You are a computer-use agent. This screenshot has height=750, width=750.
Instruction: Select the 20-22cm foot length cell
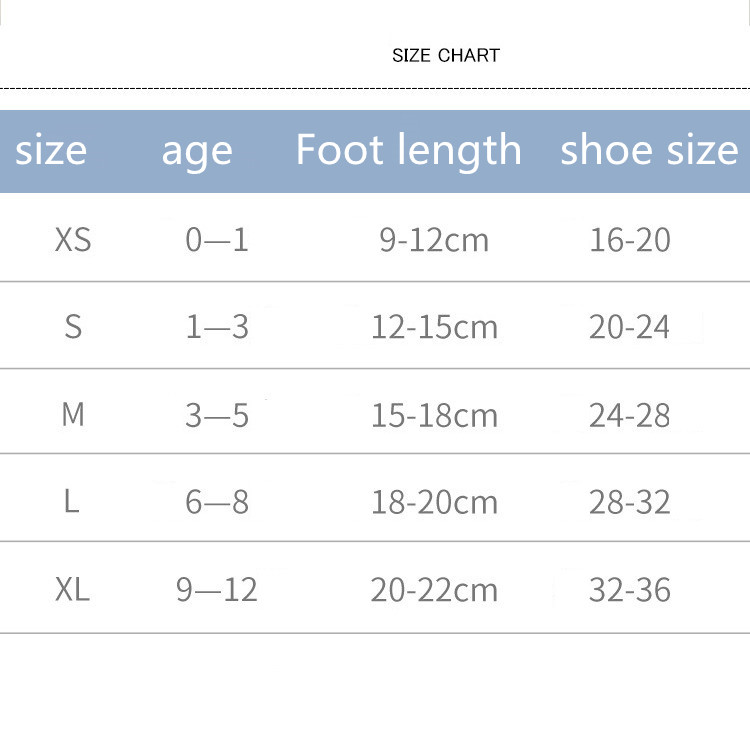point(434,590)
